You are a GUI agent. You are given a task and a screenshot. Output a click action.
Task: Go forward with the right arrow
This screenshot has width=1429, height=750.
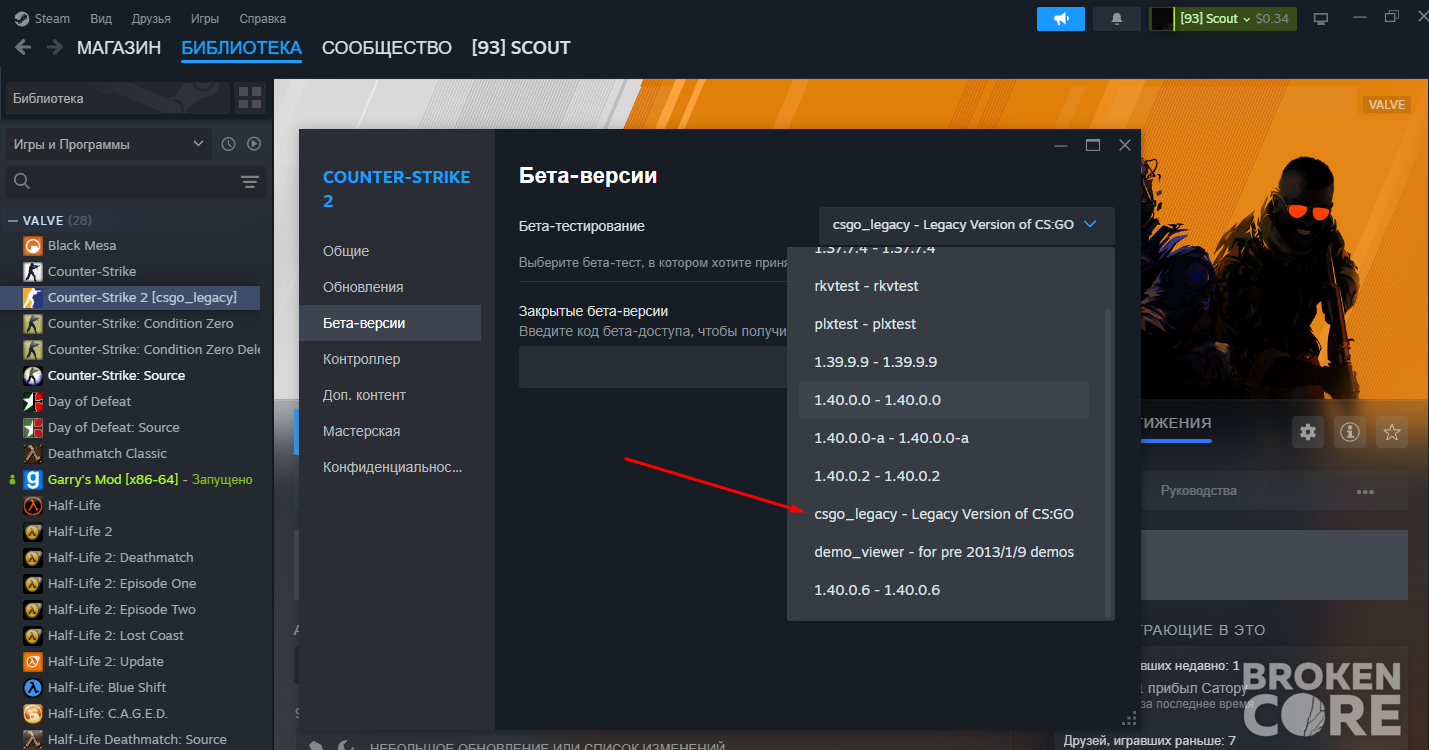[53, 47]
